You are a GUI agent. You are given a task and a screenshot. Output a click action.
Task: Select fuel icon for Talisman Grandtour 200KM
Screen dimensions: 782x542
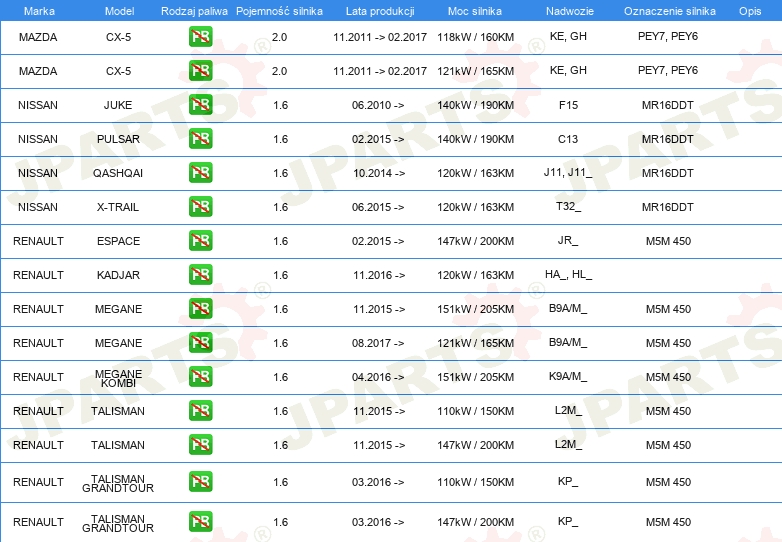200,522
